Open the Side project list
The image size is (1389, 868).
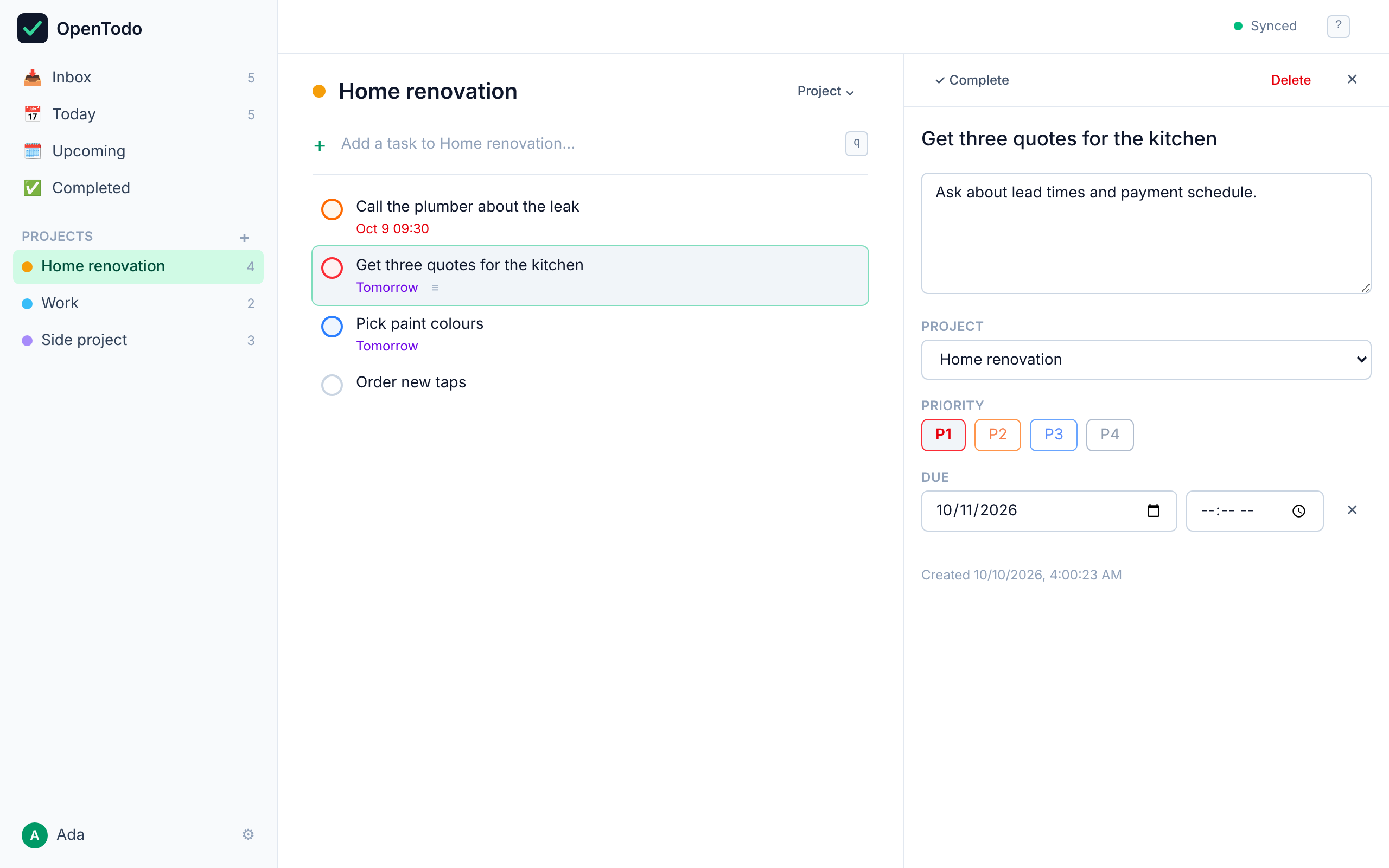click(138, 340)
